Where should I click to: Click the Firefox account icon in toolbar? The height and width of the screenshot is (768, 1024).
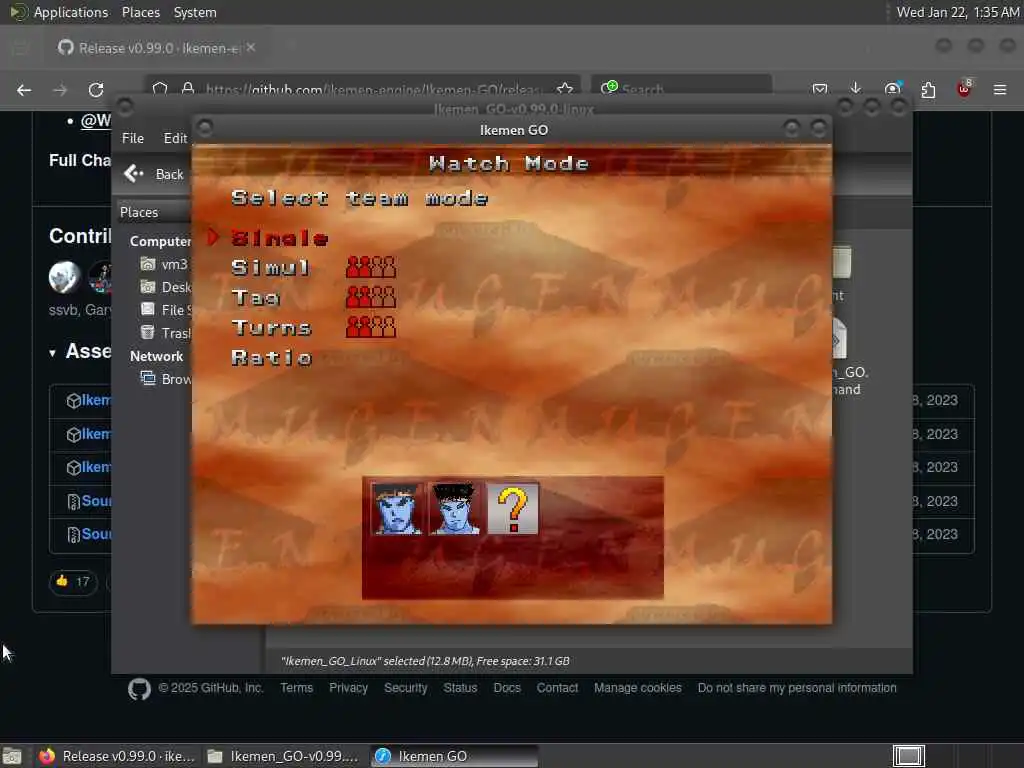tap(892, 89)
